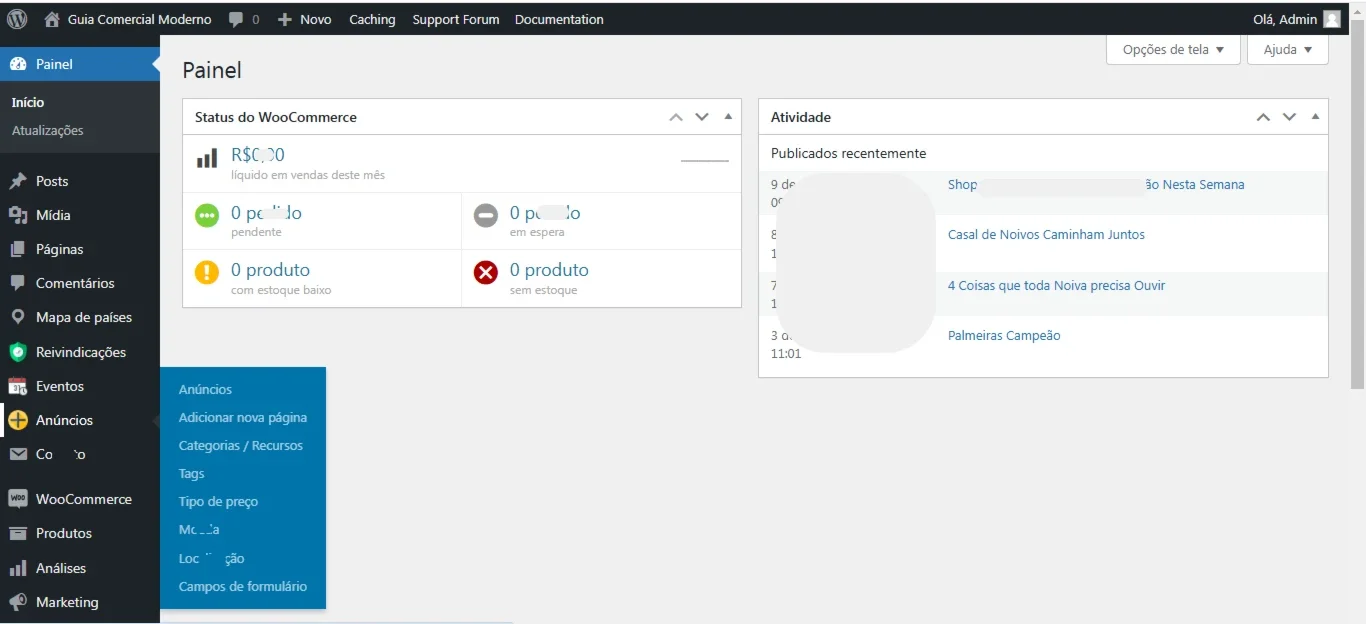Open the Casal de Noivos Caminham Juntos post

click(x=1046, y=234)
